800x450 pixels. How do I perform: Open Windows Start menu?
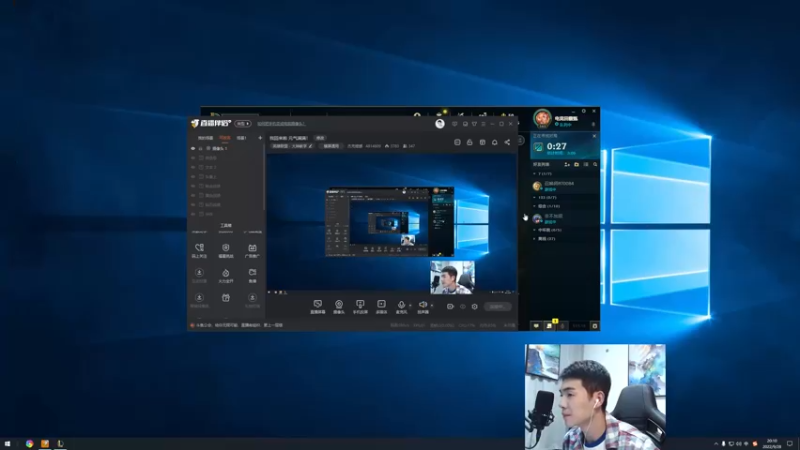7,444
